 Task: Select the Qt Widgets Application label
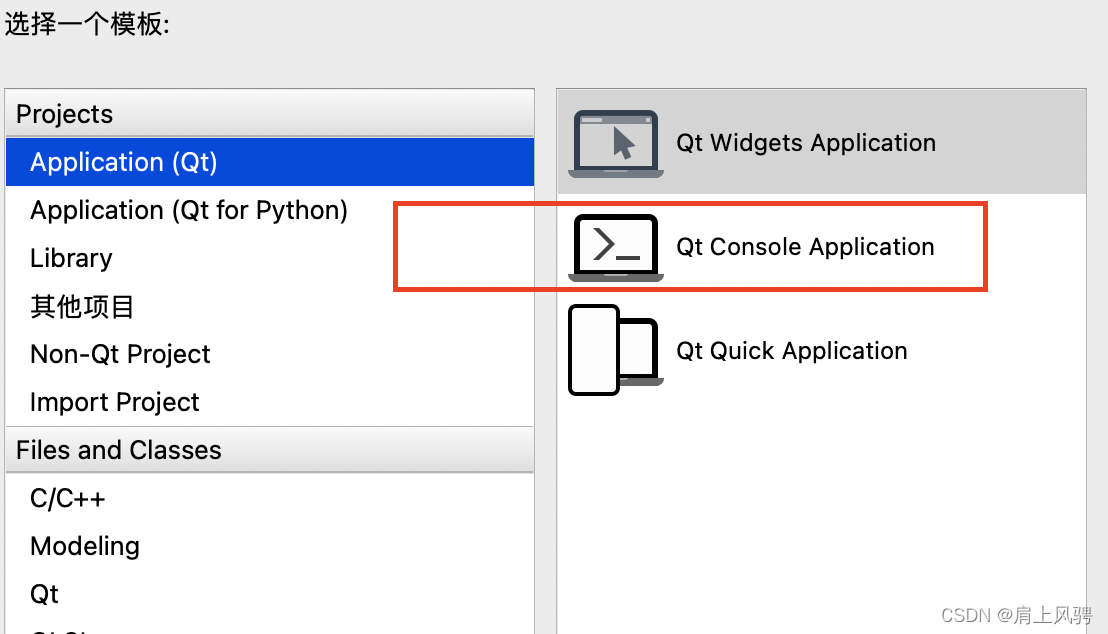[x=806, y=143]
